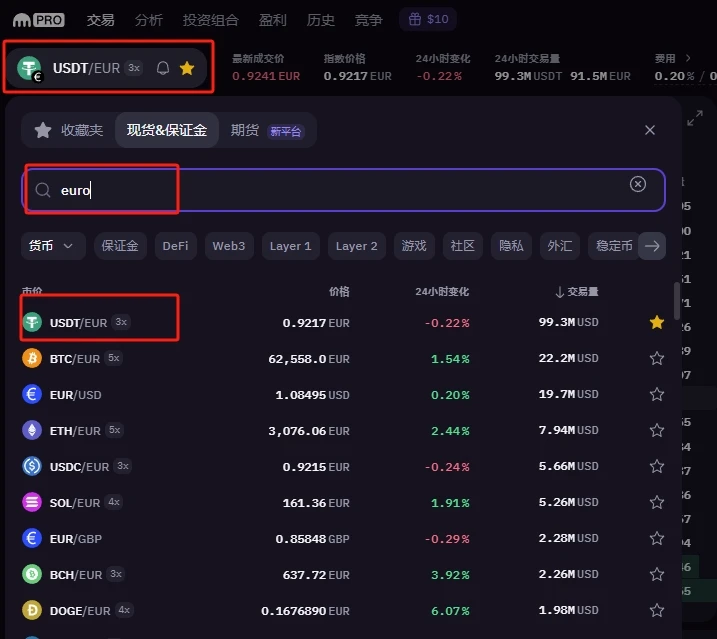Filter by 游戏 category

click(414, 246)
